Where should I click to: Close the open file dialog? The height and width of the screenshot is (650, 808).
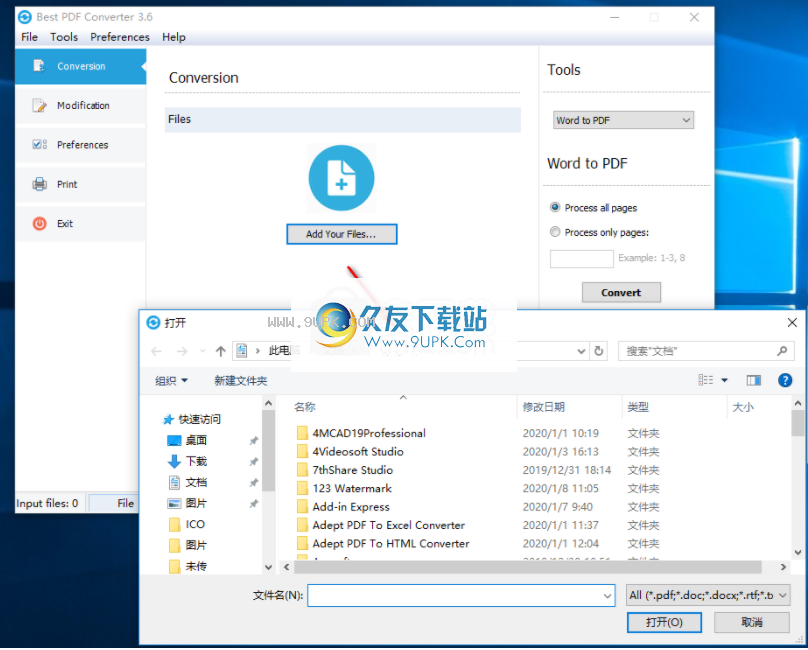pyautogui.click(x=792, y=323)
